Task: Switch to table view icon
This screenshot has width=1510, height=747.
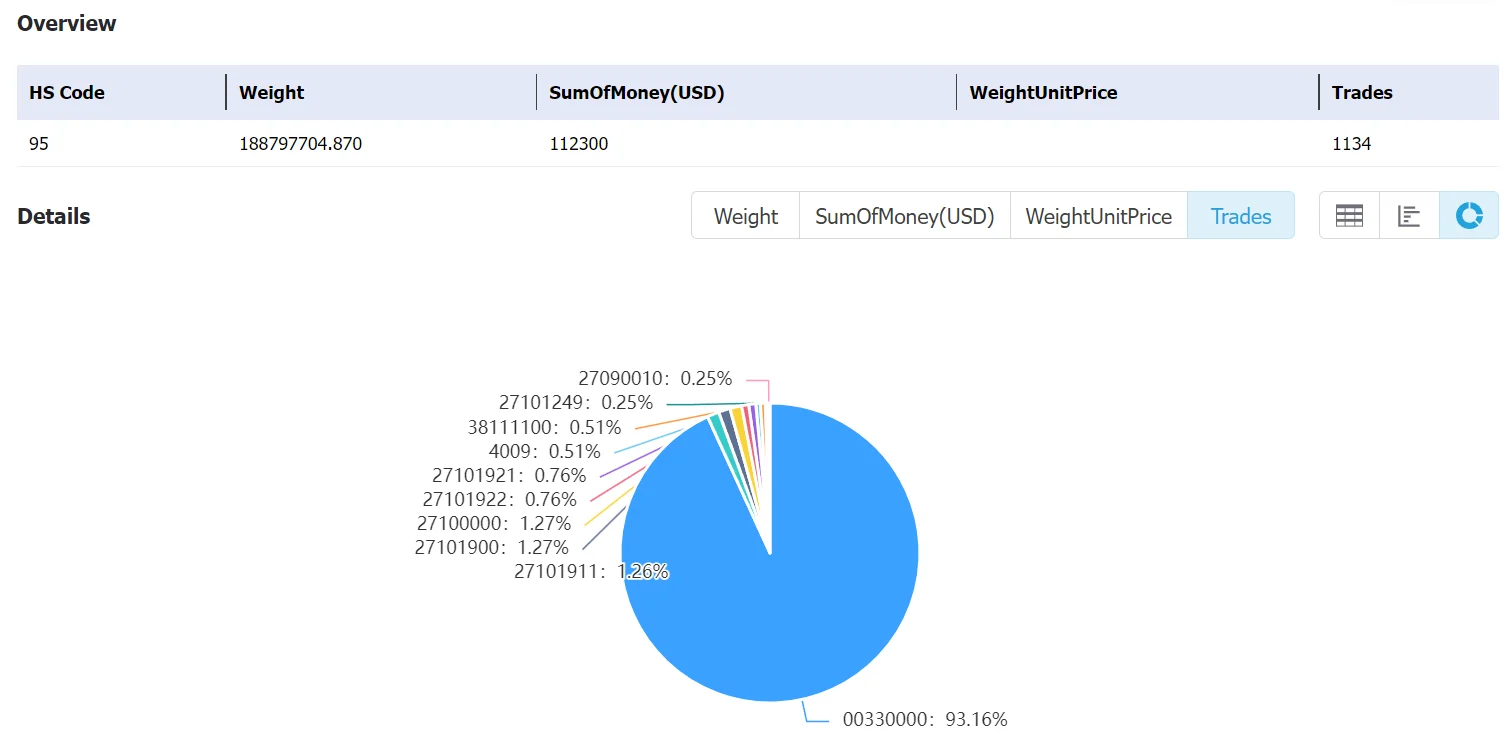Action: pos(1349,216)
